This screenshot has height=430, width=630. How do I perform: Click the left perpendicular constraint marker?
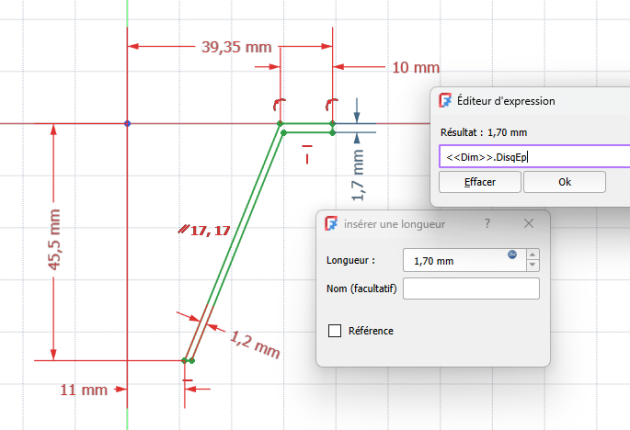pos(280,103)
